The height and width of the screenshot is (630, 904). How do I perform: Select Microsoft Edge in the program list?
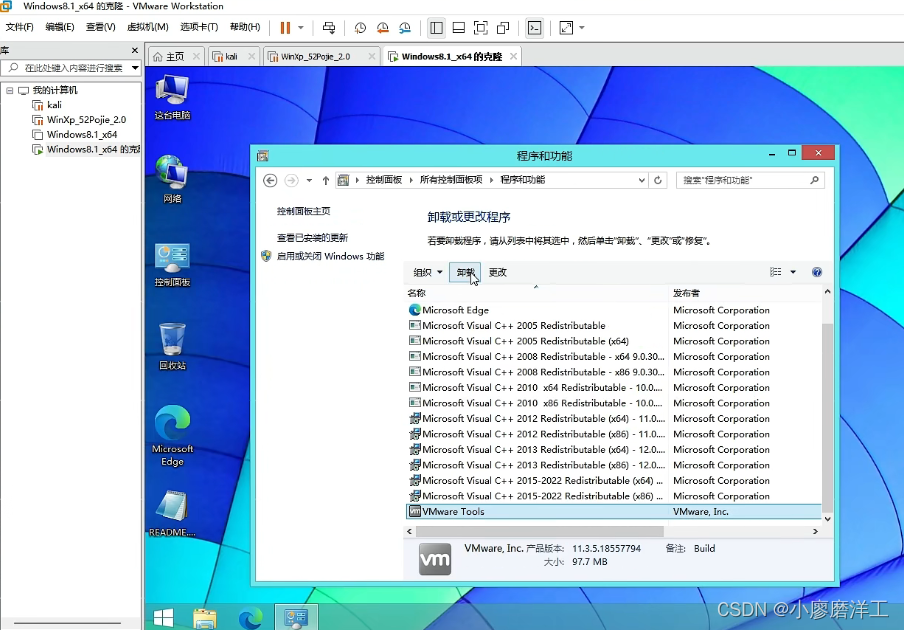point(613,310)
